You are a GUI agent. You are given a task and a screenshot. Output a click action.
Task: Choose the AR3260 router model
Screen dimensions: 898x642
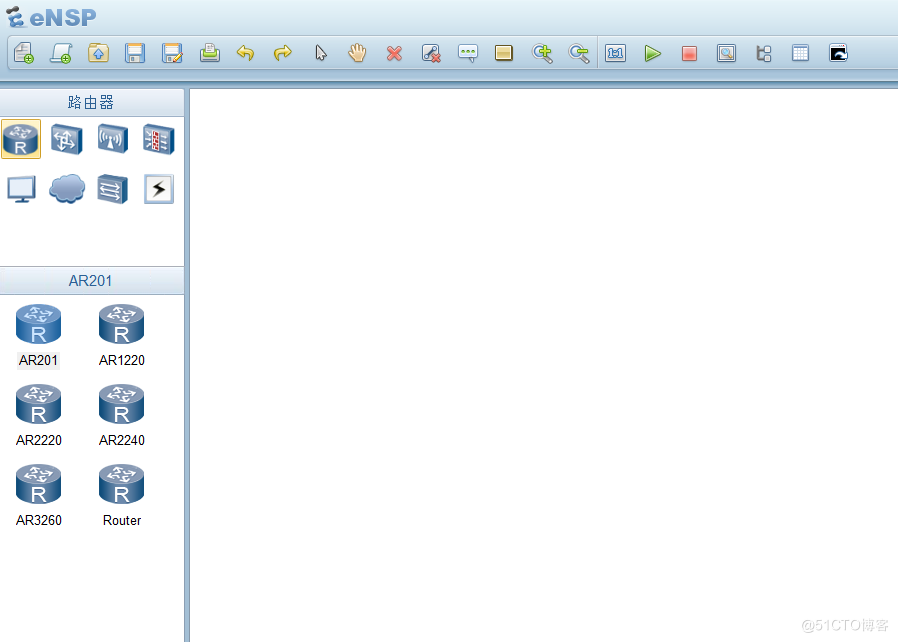38,497
